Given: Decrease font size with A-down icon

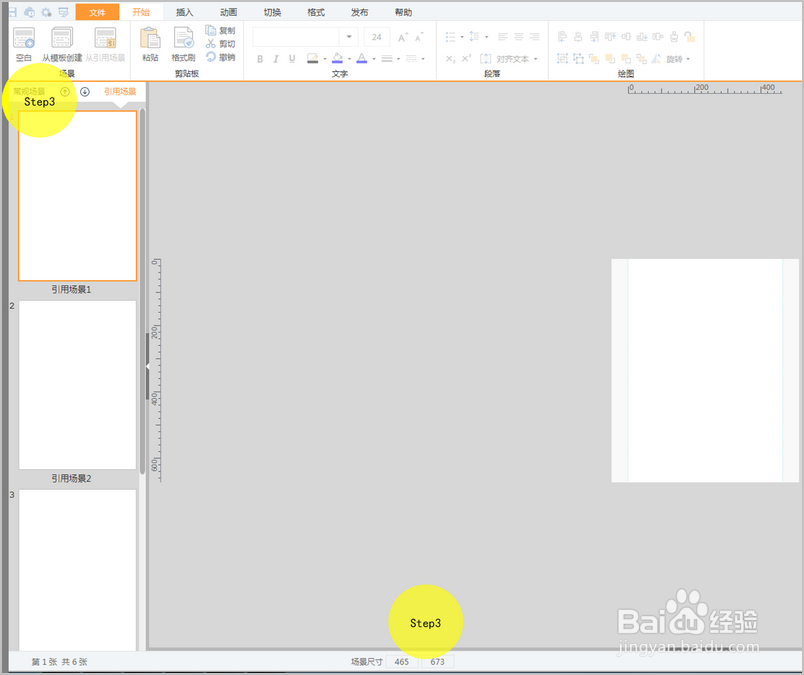Looking at the screenshot, I should (419, 37).
